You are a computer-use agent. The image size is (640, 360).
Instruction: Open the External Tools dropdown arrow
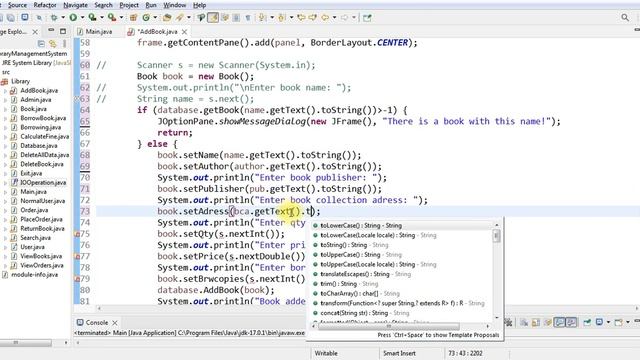click(x=121, y=18)
